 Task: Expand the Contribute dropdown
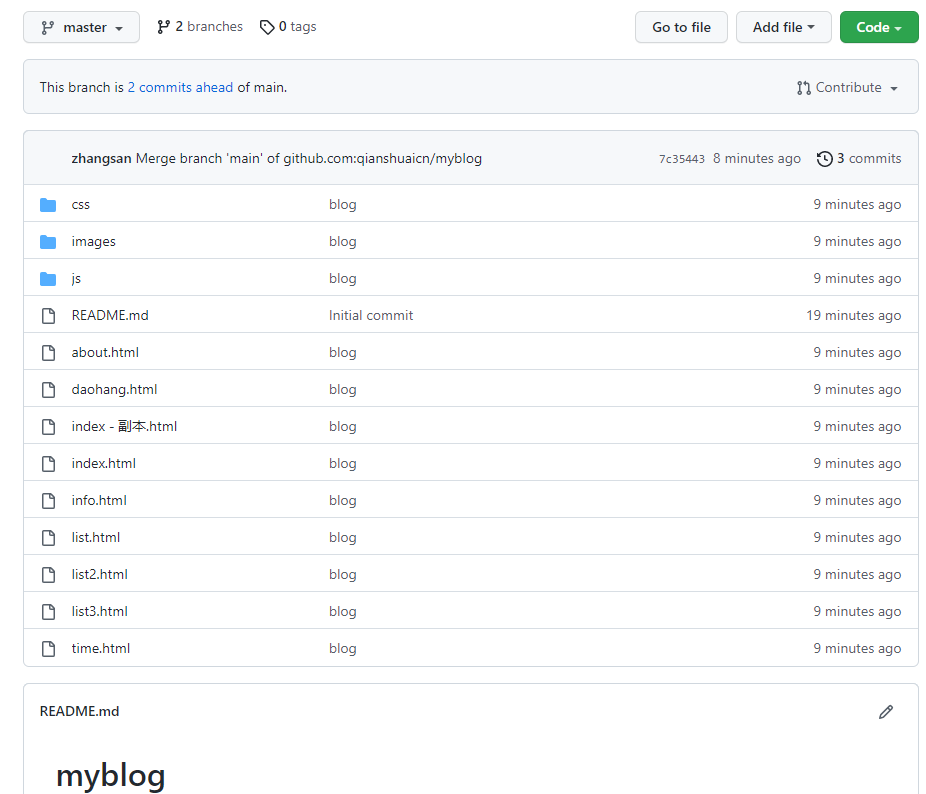click(847, 87)
